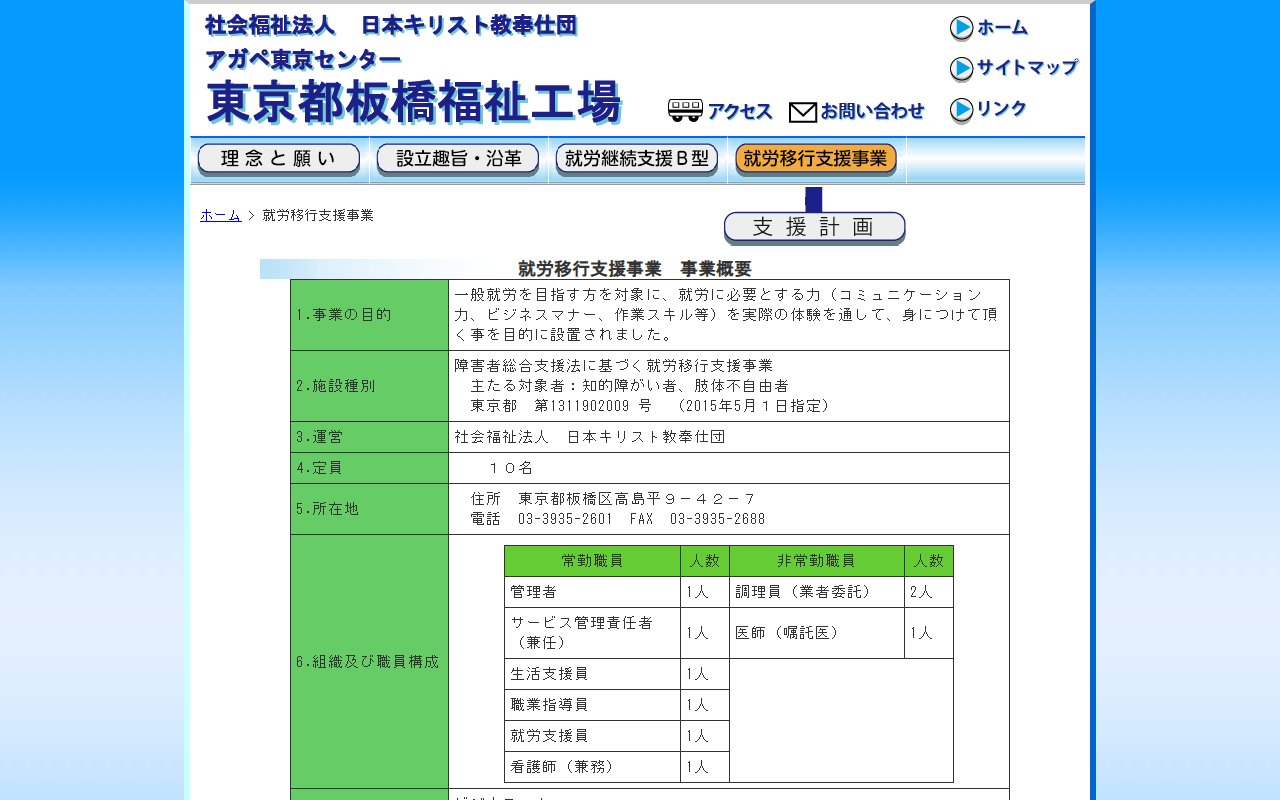Click the 5.所在地 row header
The image size is (1280, 800).
370,509
